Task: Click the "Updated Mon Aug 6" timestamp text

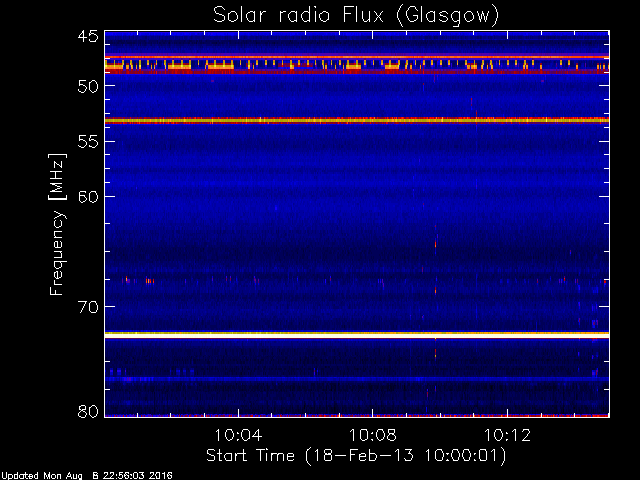Action: (x=86, y=476)
